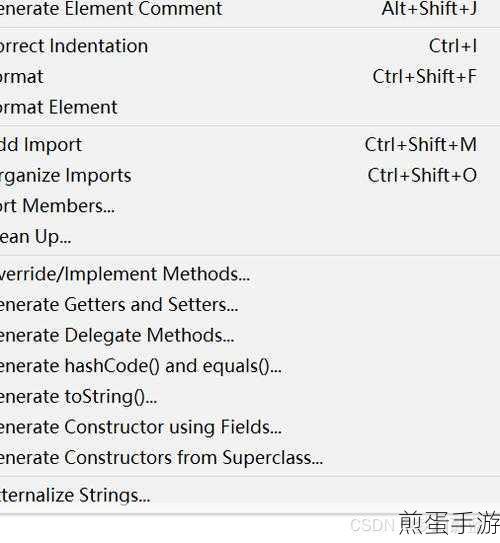Click the Ctrl+Shift+F shortcut label

point(425,77)
